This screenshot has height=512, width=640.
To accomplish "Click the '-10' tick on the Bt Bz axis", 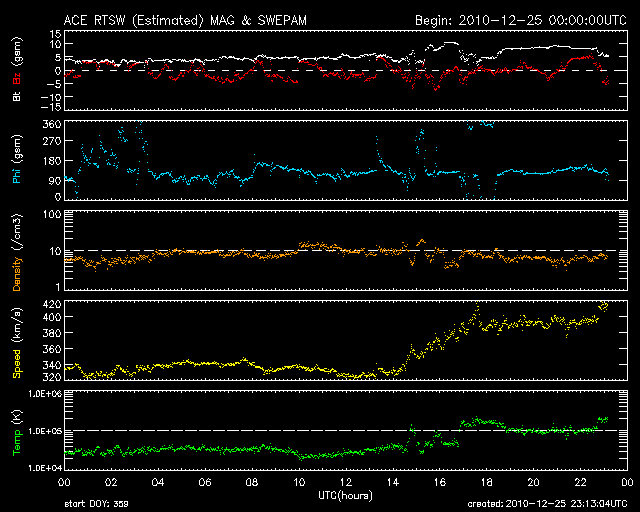I will tap(50, 97).
